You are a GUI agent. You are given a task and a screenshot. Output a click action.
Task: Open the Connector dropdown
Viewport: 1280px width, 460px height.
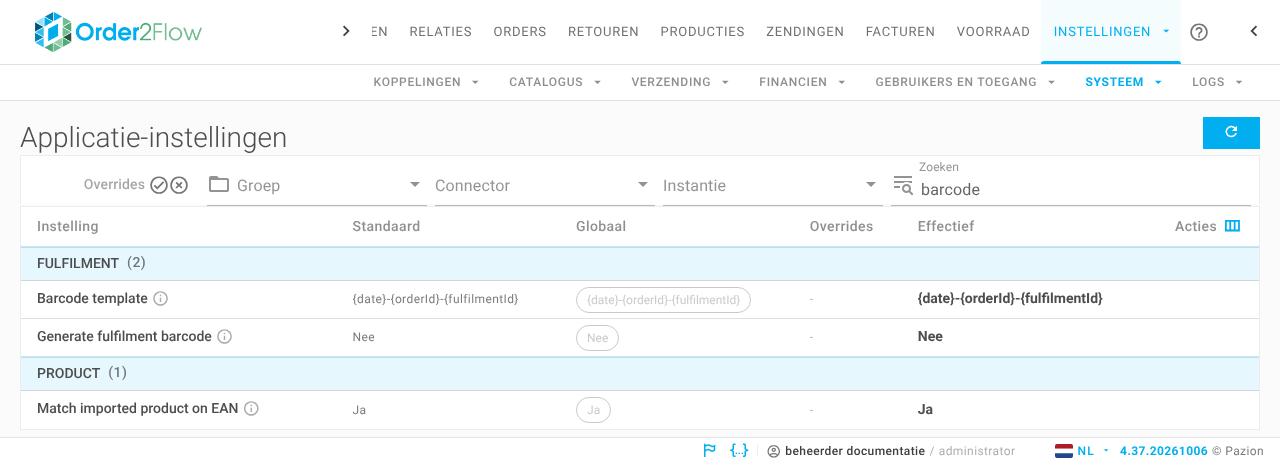point(543,186)
